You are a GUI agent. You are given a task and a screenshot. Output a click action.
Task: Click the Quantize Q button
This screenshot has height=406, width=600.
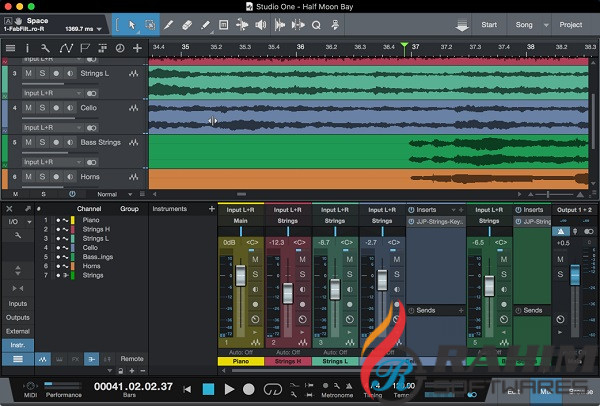[x=316, y=25]
